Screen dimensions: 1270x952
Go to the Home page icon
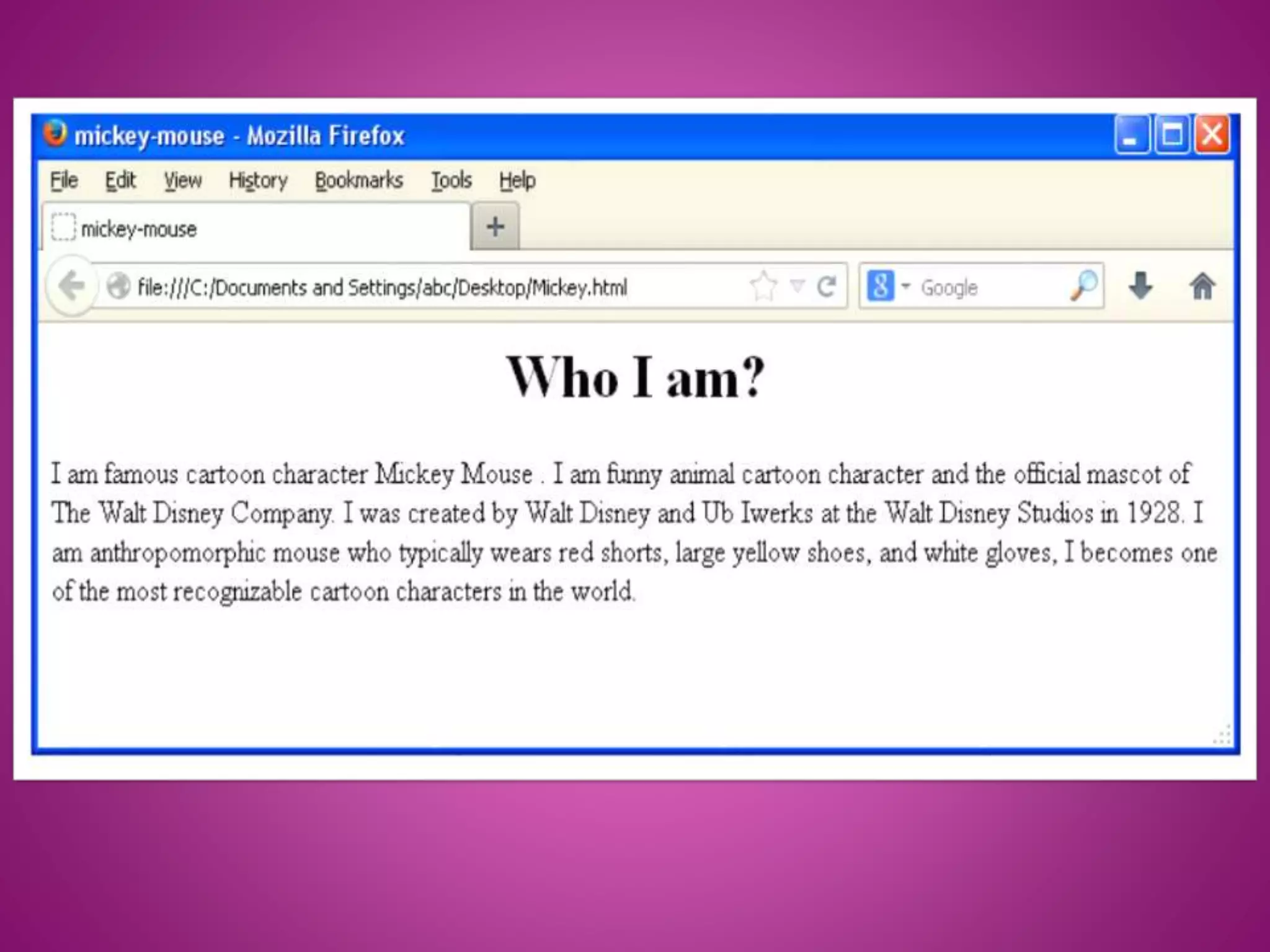1202,286
